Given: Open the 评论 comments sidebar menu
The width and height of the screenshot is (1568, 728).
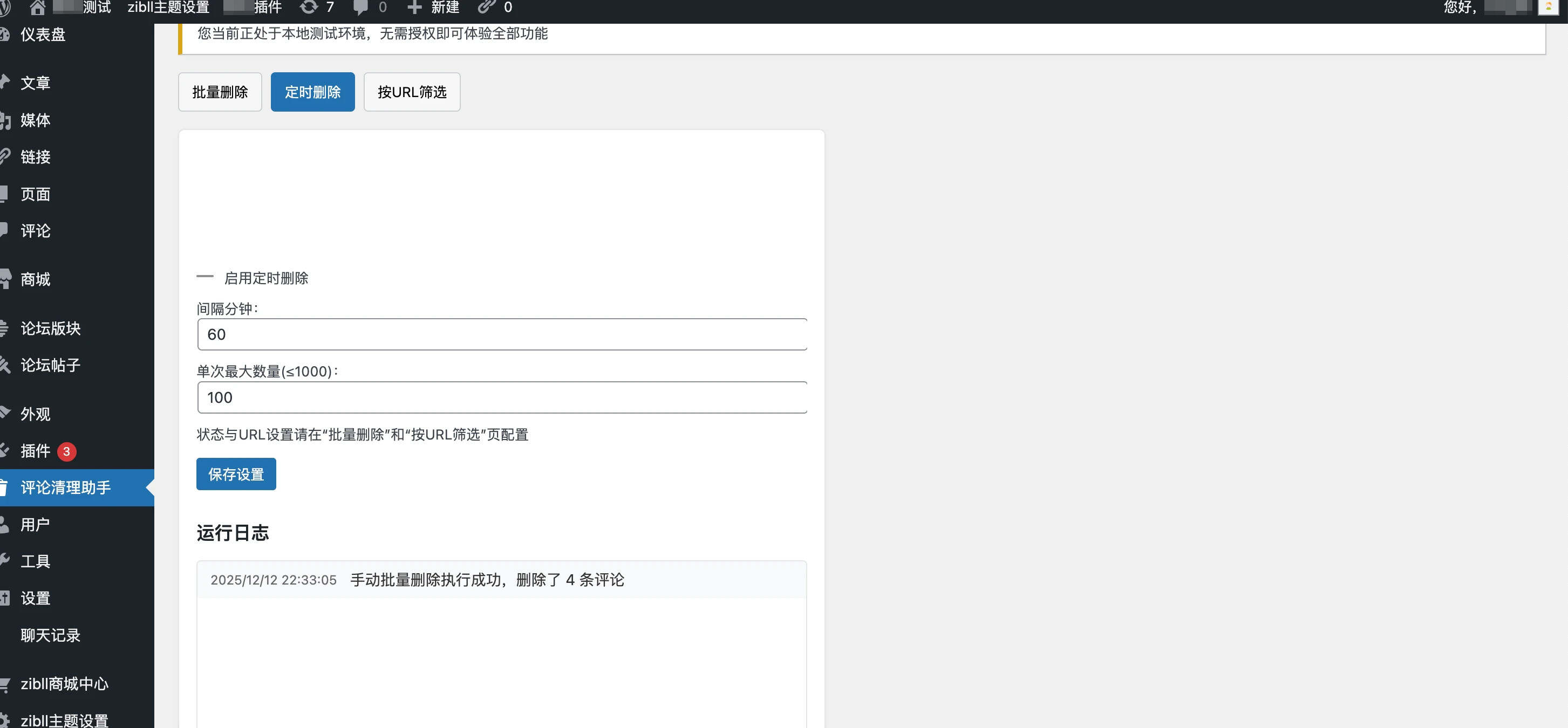Looking at the screenshot, I should coord(35,230).
